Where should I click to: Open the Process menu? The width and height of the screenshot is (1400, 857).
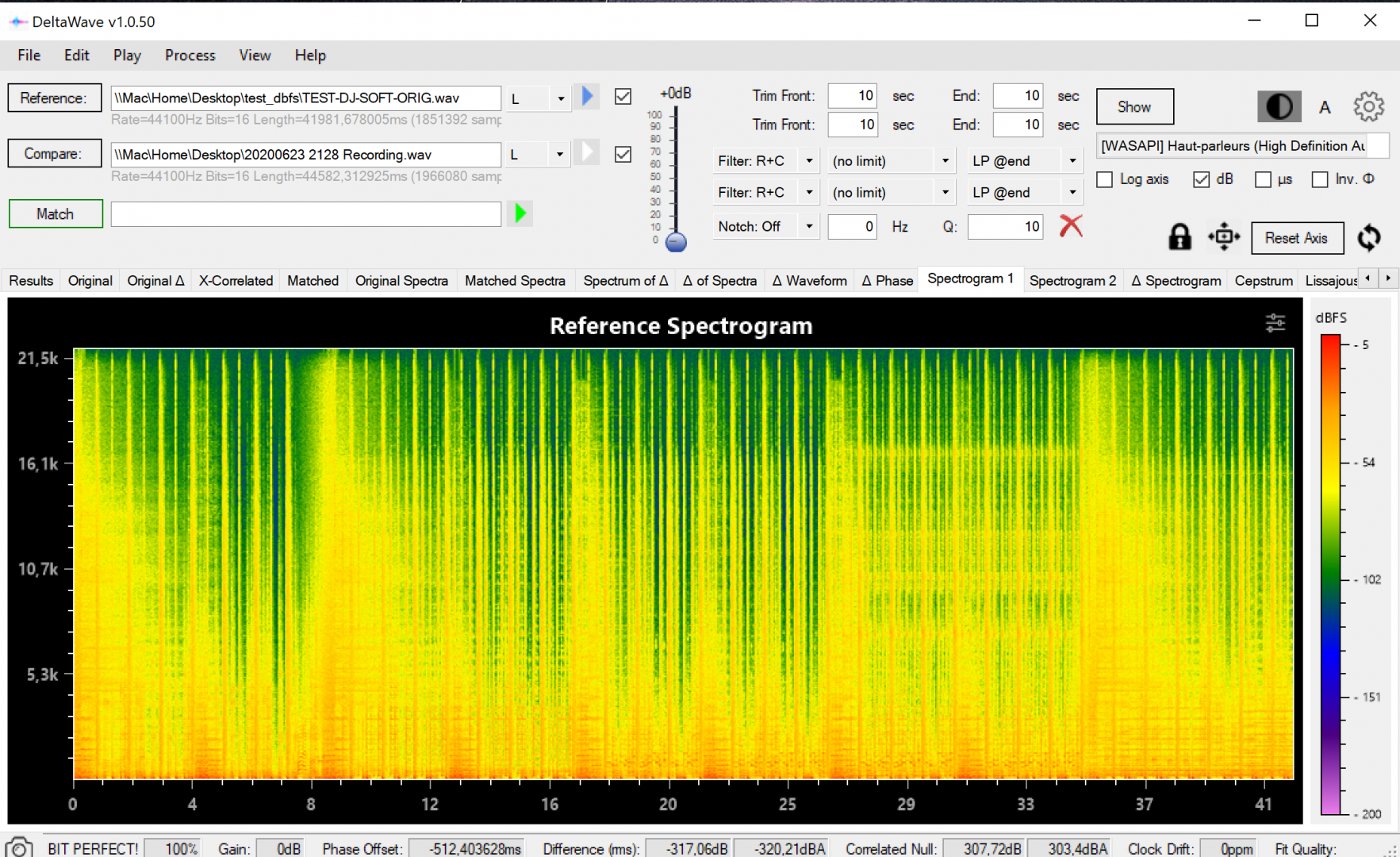click(190, 55)
